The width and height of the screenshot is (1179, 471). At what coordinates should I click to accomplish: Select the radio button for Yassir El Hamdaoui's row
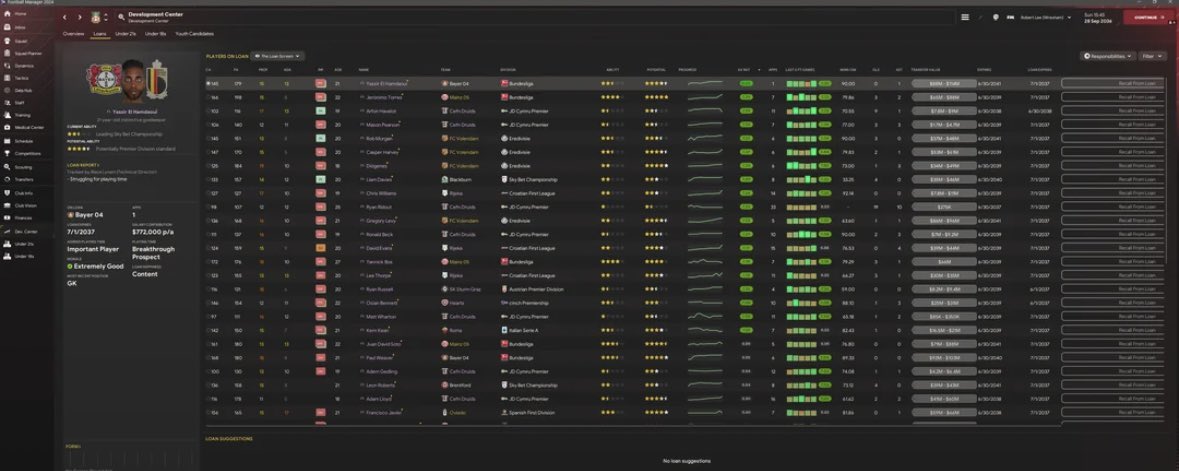click(208, 84)
